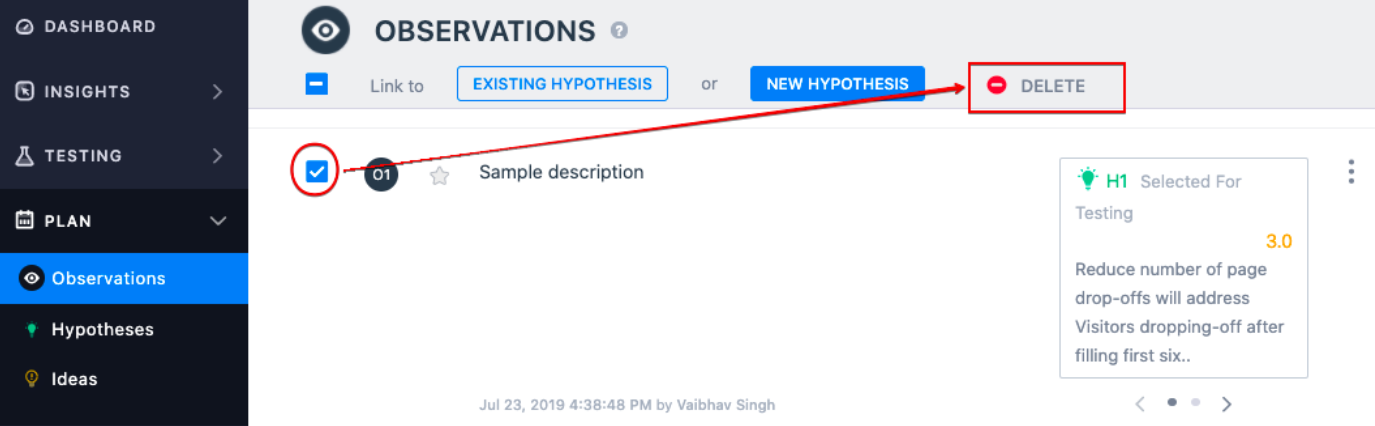Star the Sample description observation
The width and height of the screenshot is (1375, 426).
tap(439, 175)
